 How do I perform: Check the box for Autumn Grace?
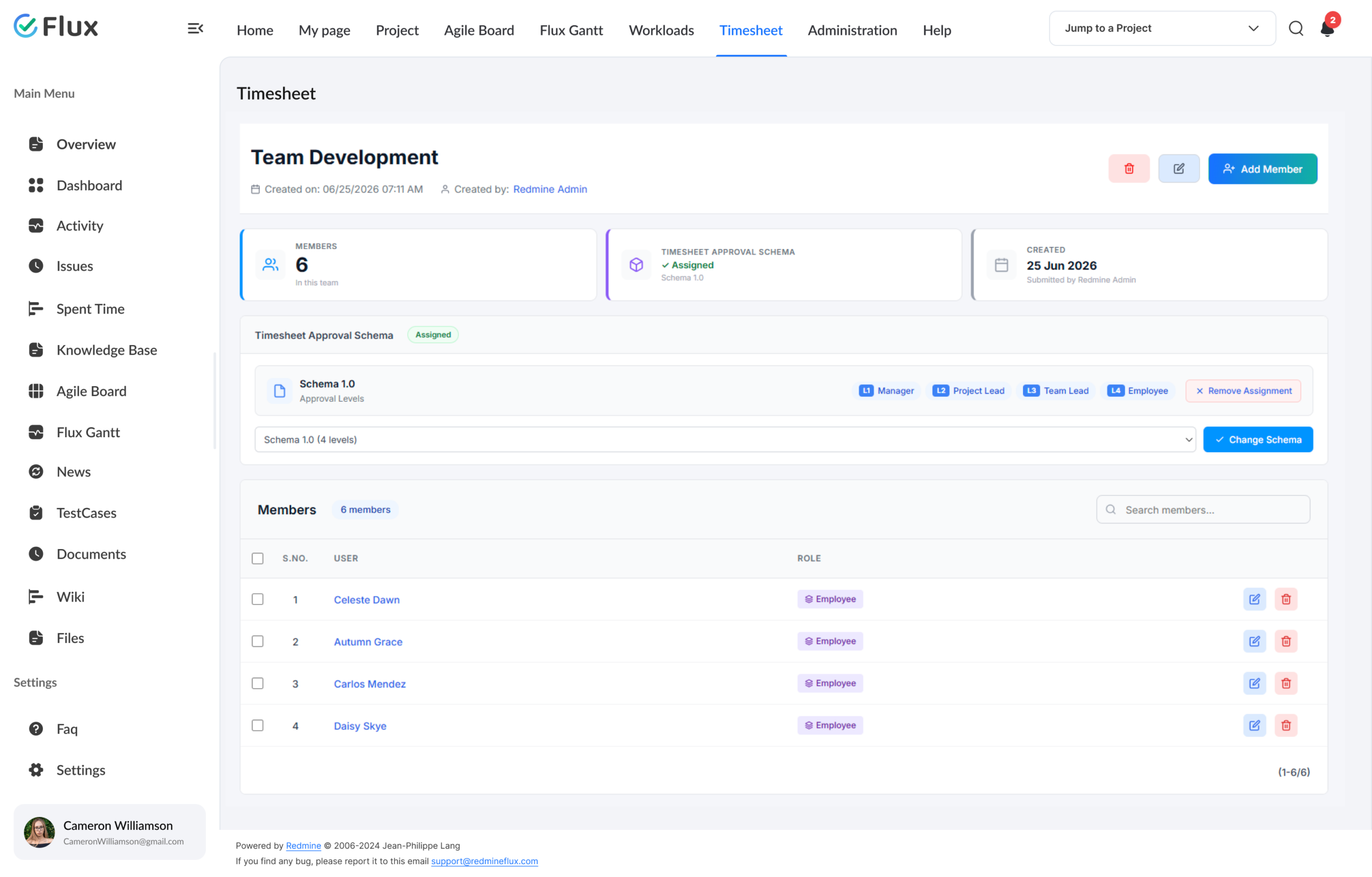[x=258, y=641]
